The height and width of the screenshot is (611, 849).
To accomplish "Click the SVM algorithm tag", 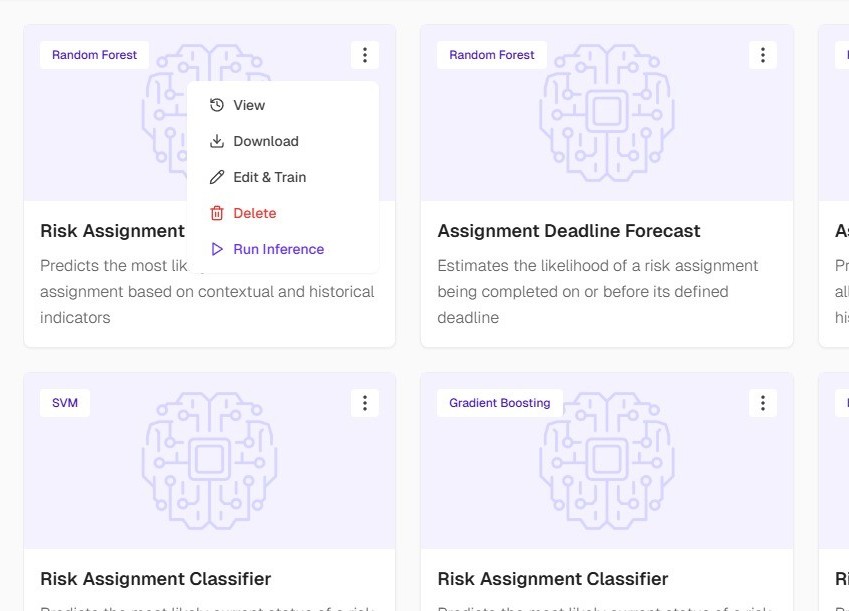I will coord(65,403).
